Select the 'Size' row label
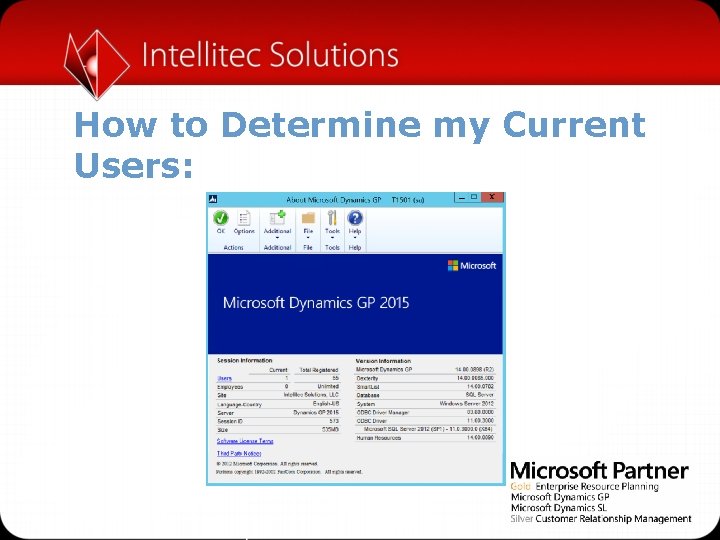Image resolution: width=720 pixels, height=540 pixels. [x=222, y=430]
